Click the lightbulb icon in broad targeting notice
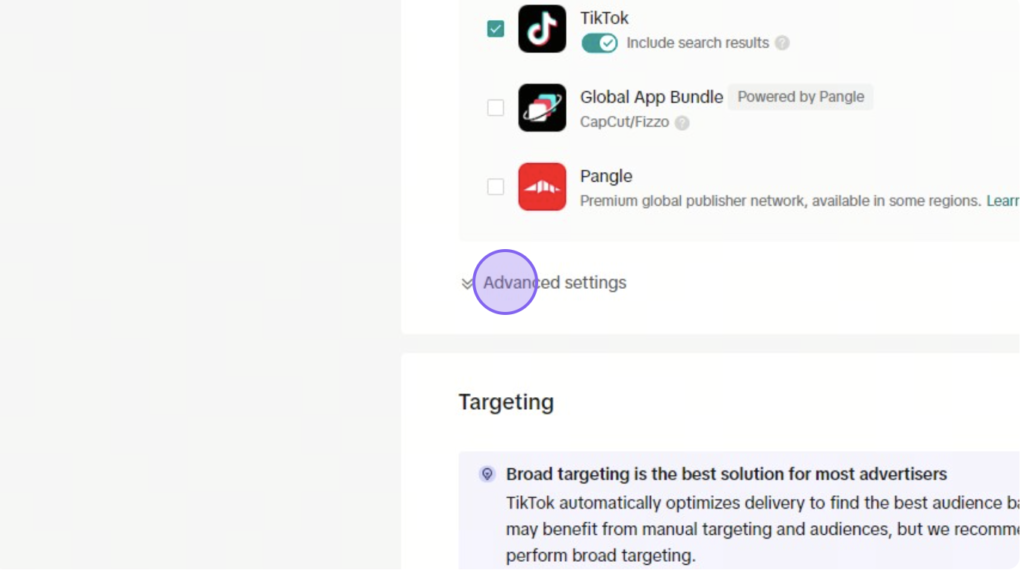 487,474
